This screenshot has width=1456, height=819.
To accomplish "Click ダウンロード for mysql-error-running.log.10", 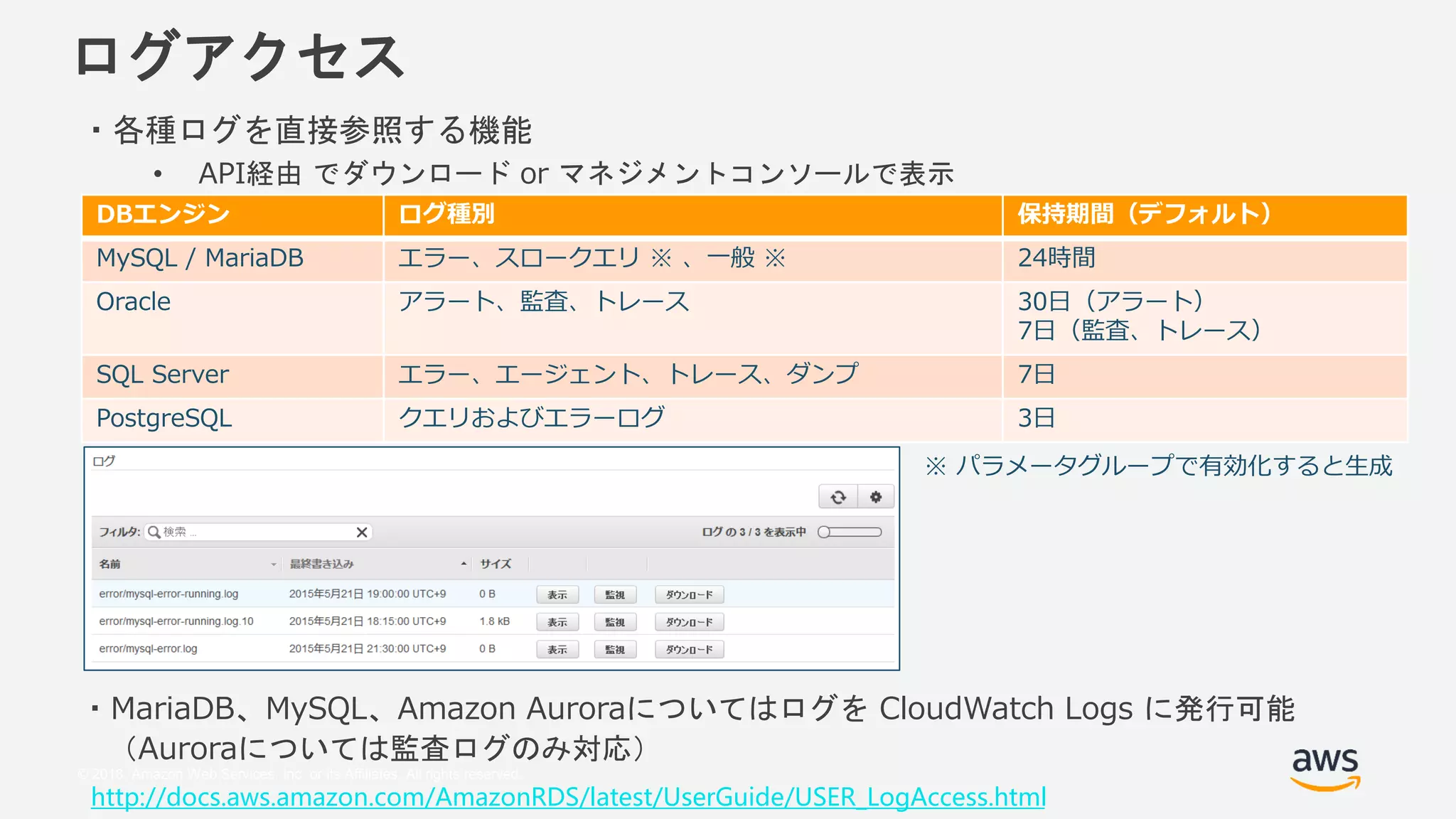I will 689,622.
